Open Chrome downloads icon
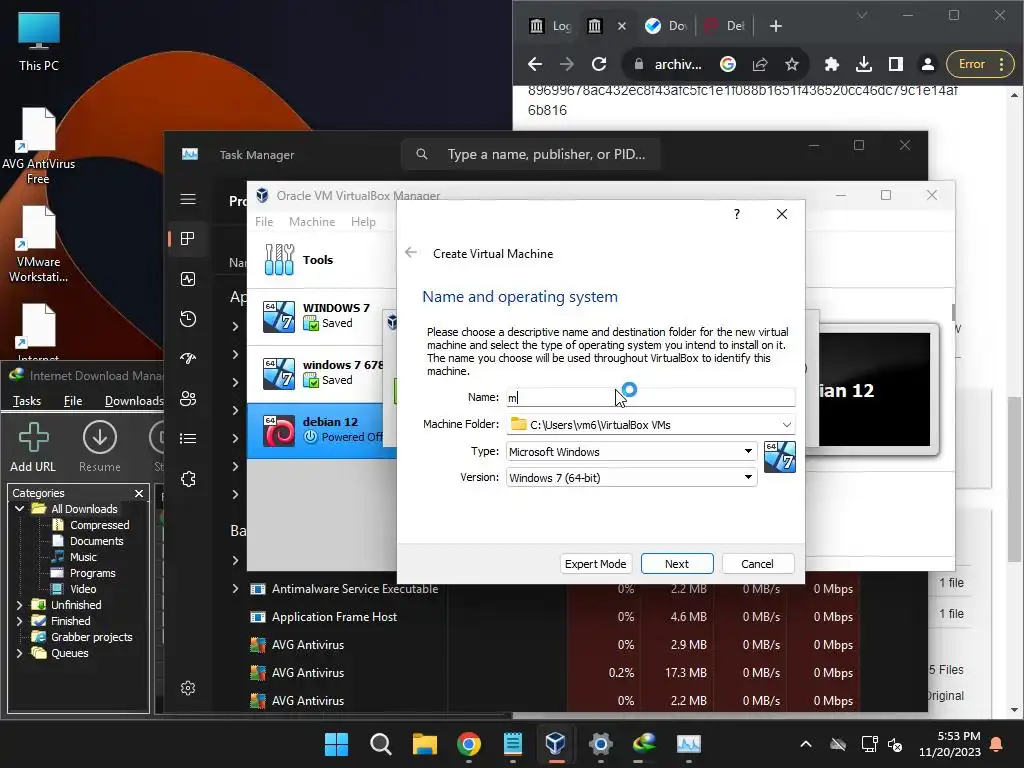The height and width of the screenshot is (768, 1024). [x=863, y=64]
